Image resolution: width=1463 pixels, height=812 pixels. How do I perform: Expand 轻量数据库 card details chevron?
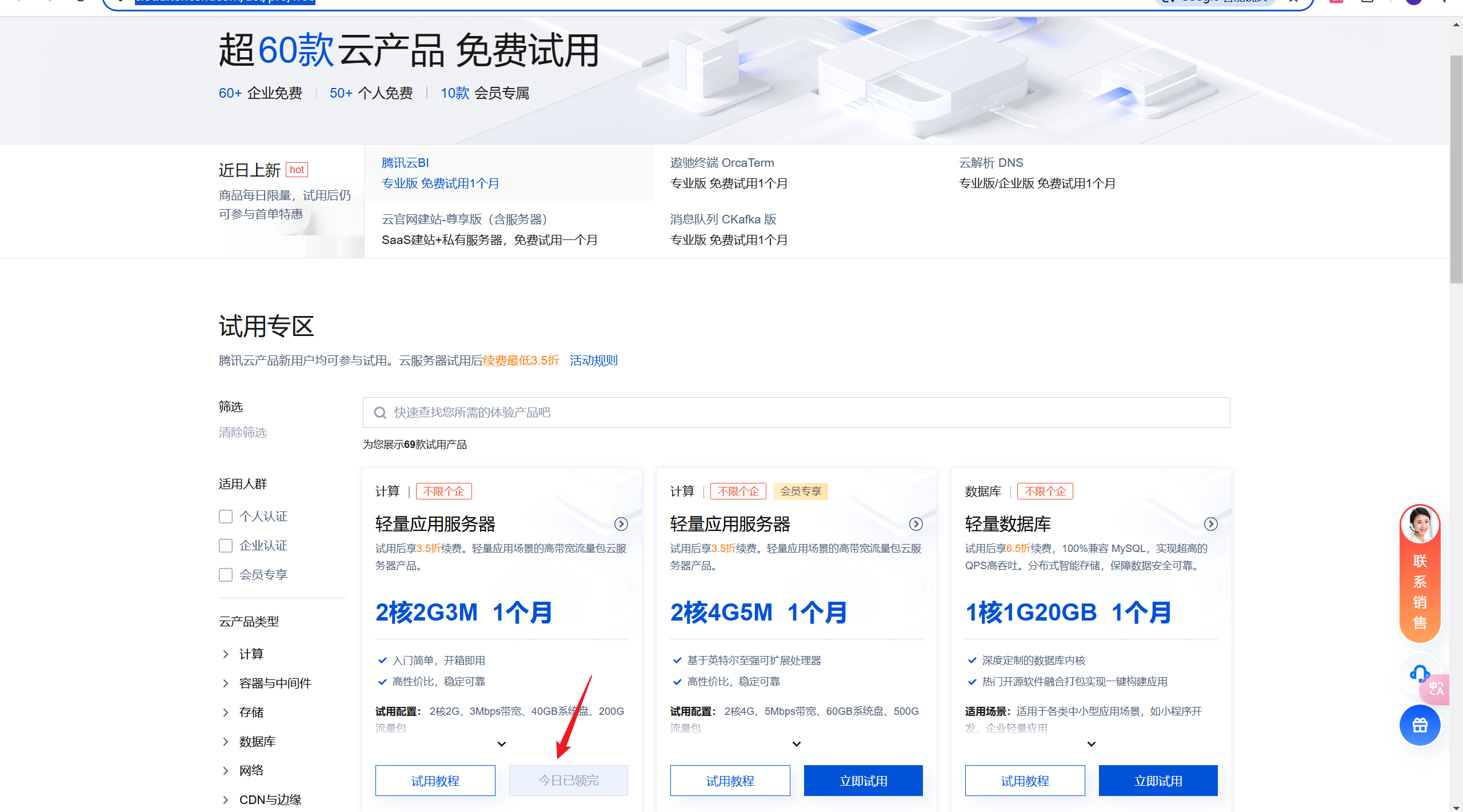[x=1091, y=744]
